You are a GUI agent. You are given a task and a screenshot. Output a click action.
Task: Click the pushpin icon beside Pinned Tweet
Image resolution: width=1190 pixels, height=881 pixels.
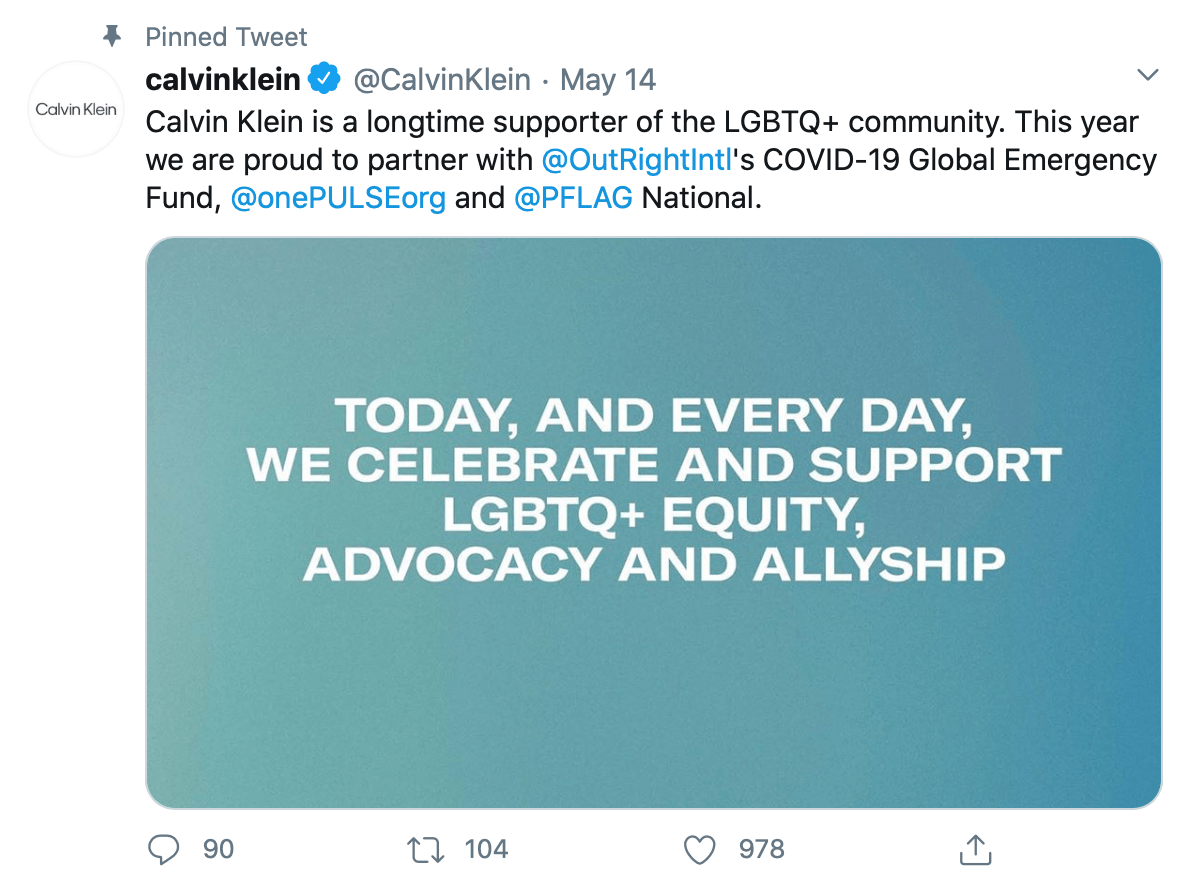pyautogui.click(x=112, y=36)
